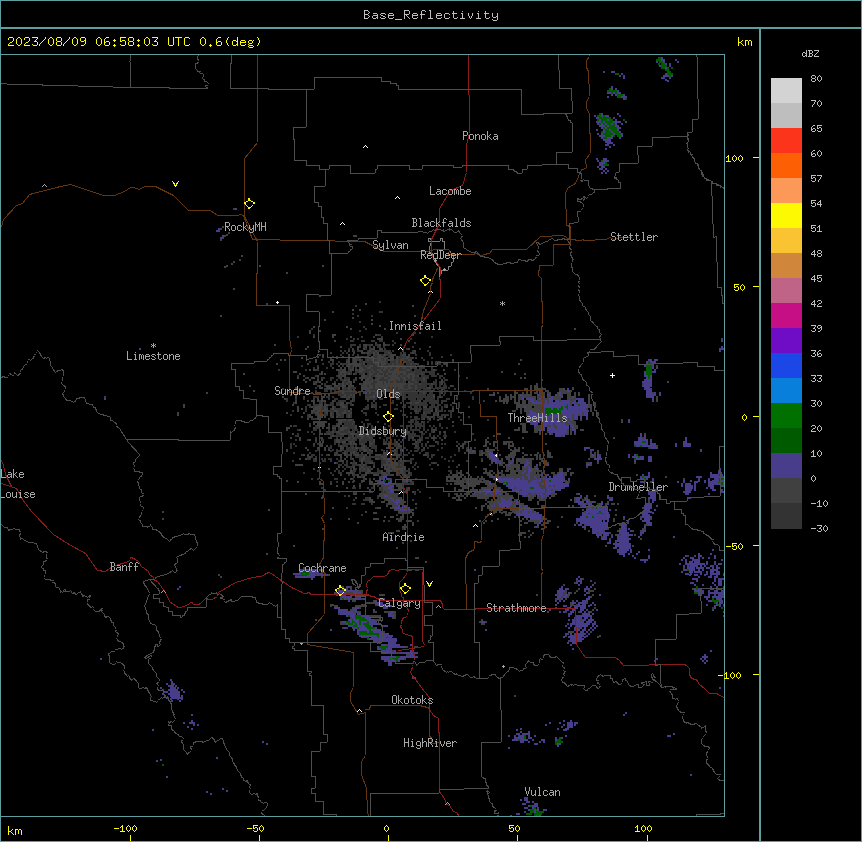Click the RedDeer map label
862x842 pixels.
pos(440,255)
